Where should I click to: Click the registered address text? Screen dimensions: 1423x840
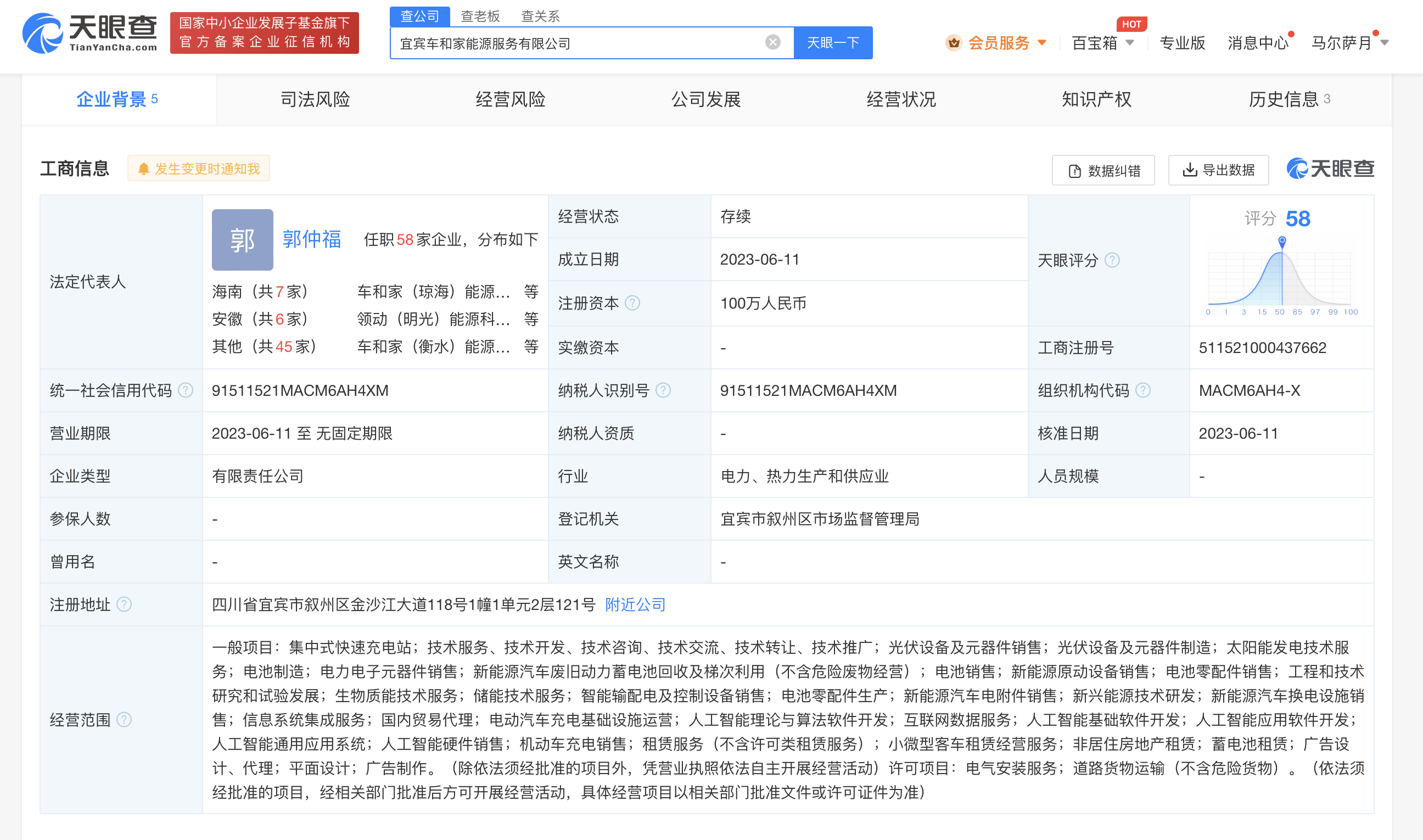404,604
